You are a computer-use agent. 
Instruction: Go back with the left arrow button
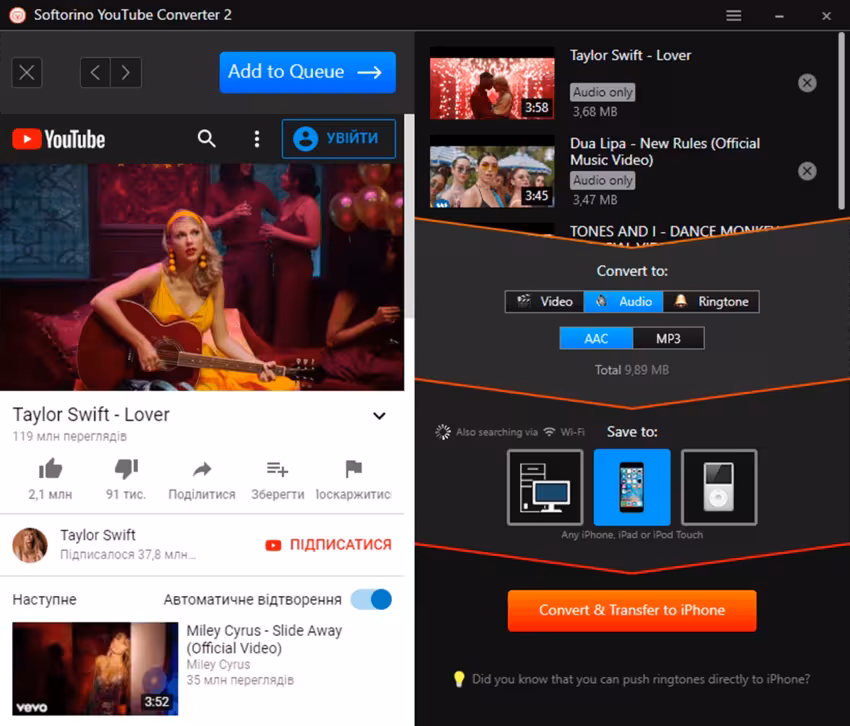point(95,72)
